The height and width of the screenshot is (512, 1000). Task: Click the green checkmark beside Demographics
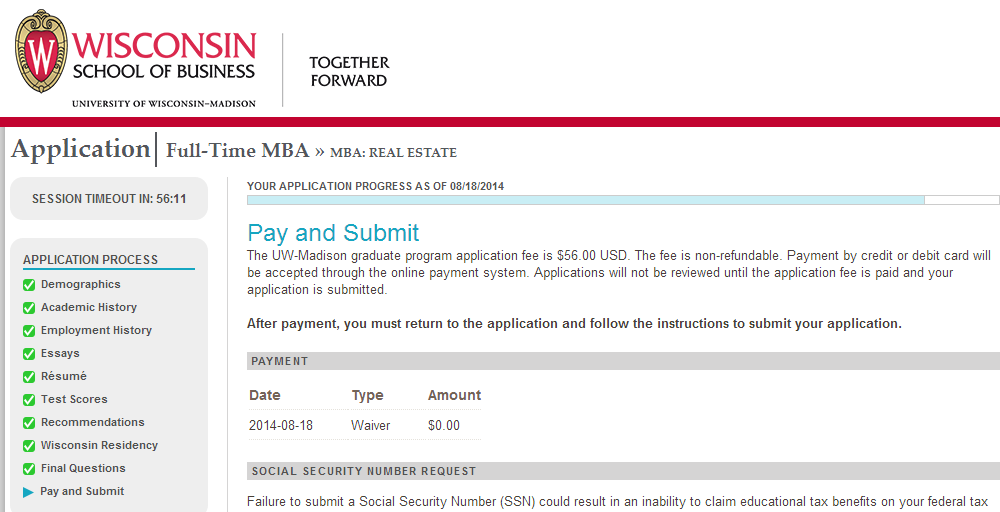29,285
